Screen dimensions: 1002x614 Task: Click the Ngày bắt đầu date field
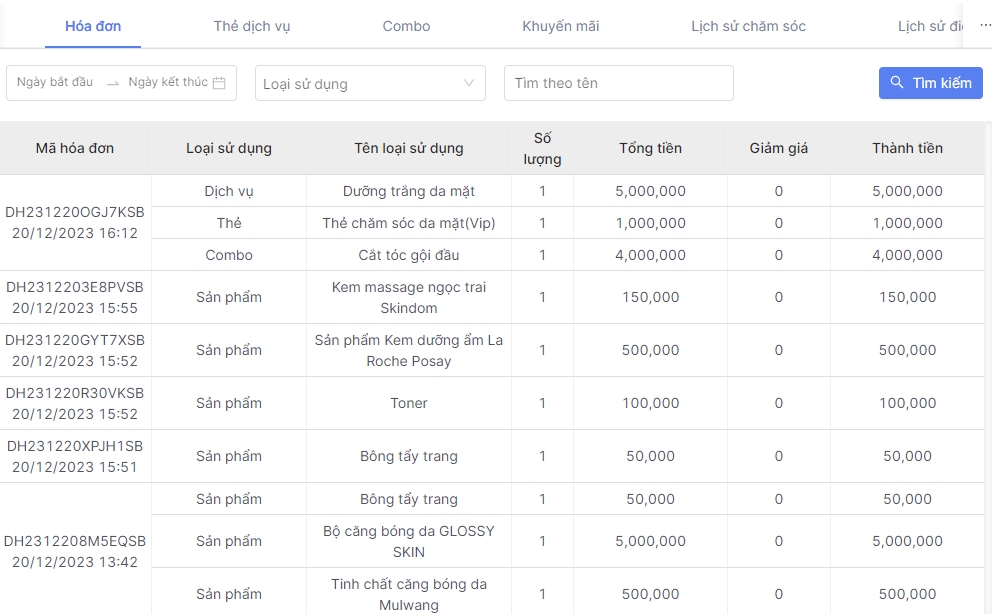55,83
